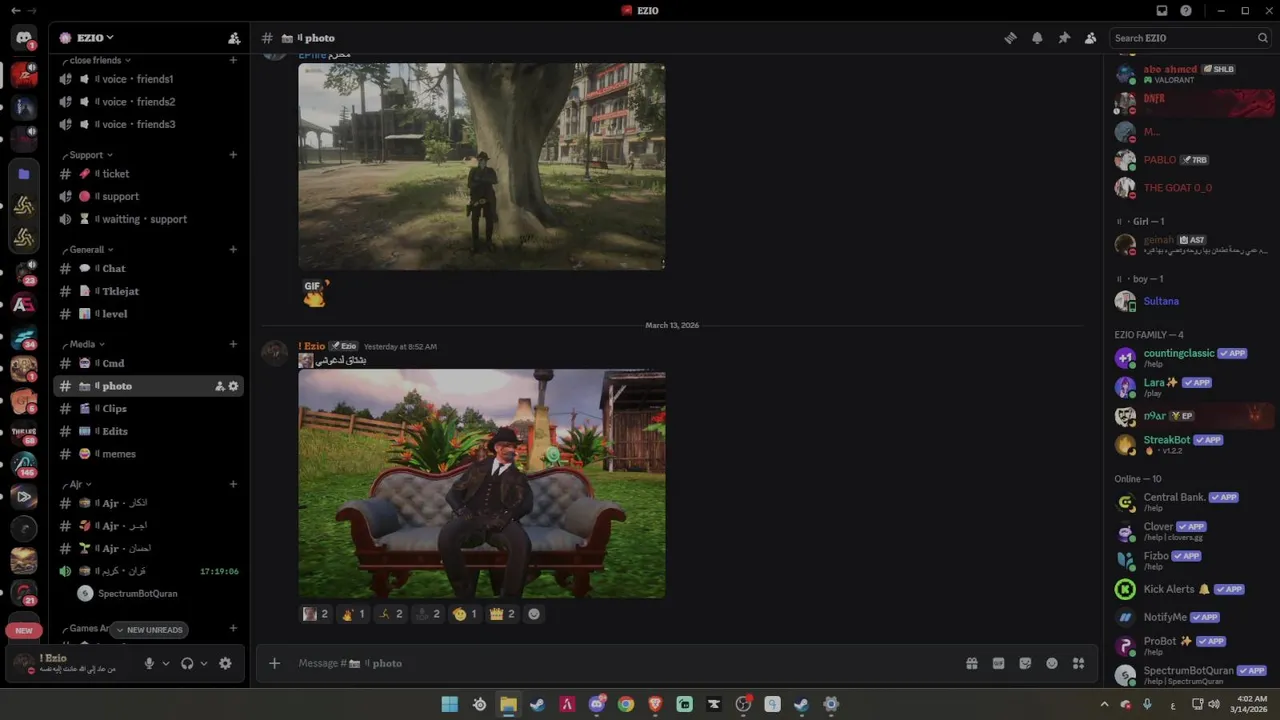Open the sticker picker icon

pos(1025,663)
